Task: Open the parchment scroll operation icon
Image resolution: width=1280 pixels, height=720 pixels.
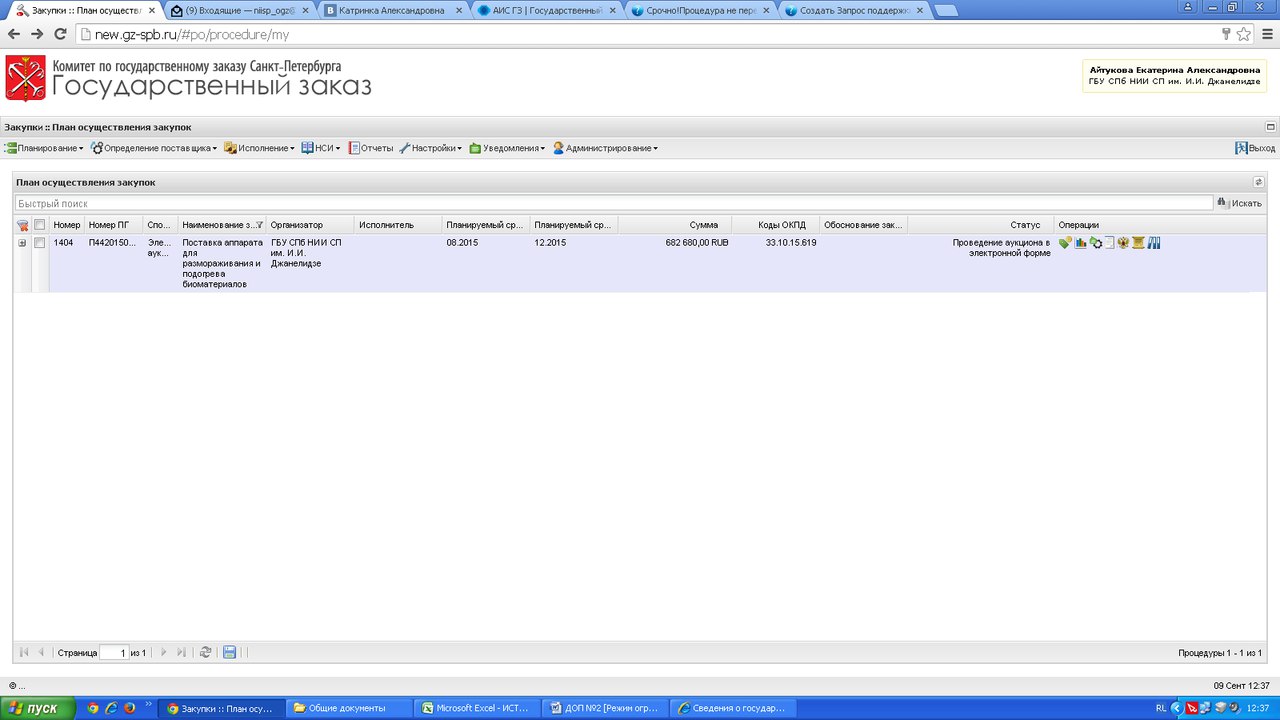Action: pos(1138,243)
